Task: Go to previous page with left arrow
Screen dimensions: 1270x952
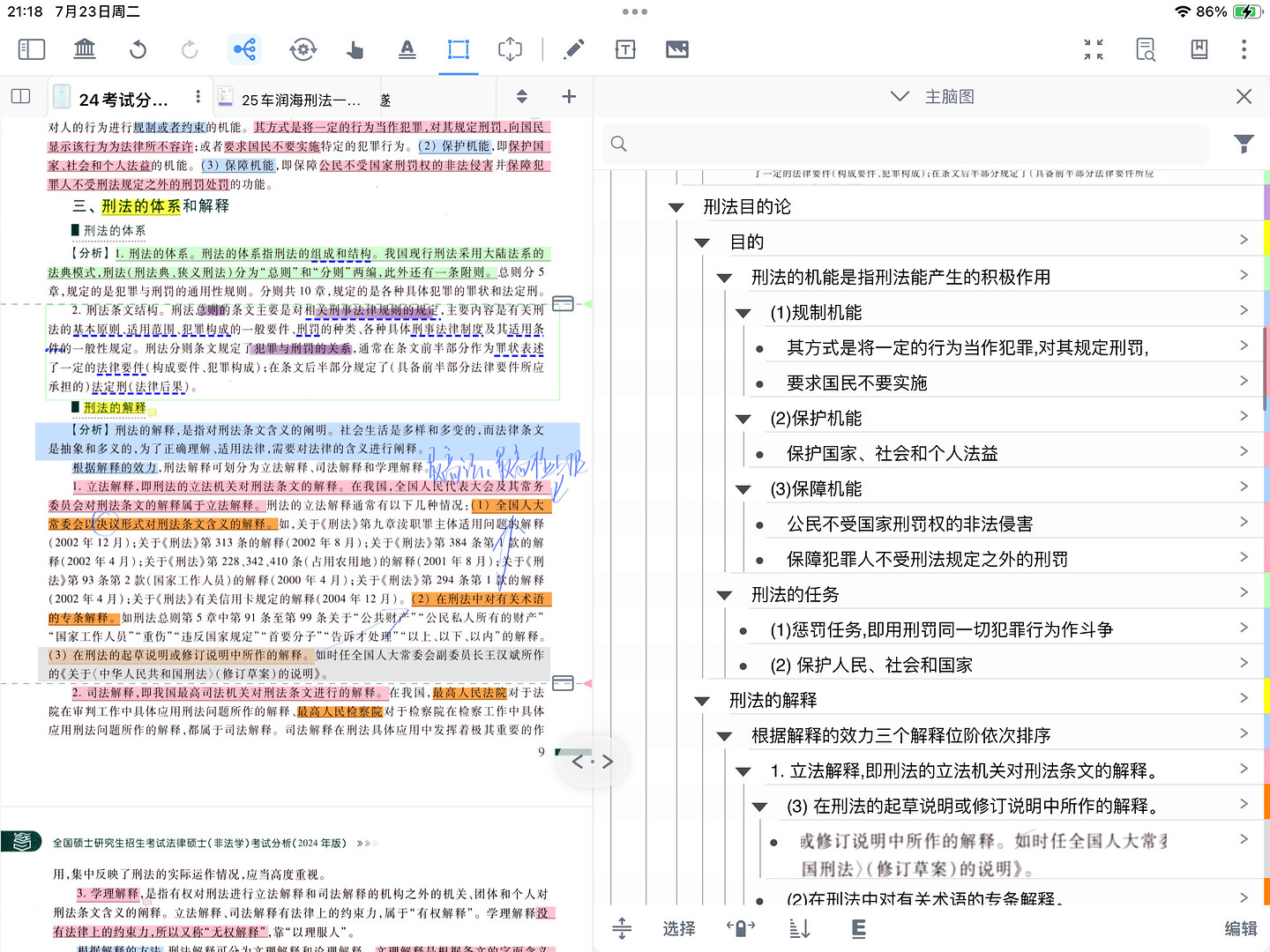Action: pyautogui.click(x=579, y=762)
